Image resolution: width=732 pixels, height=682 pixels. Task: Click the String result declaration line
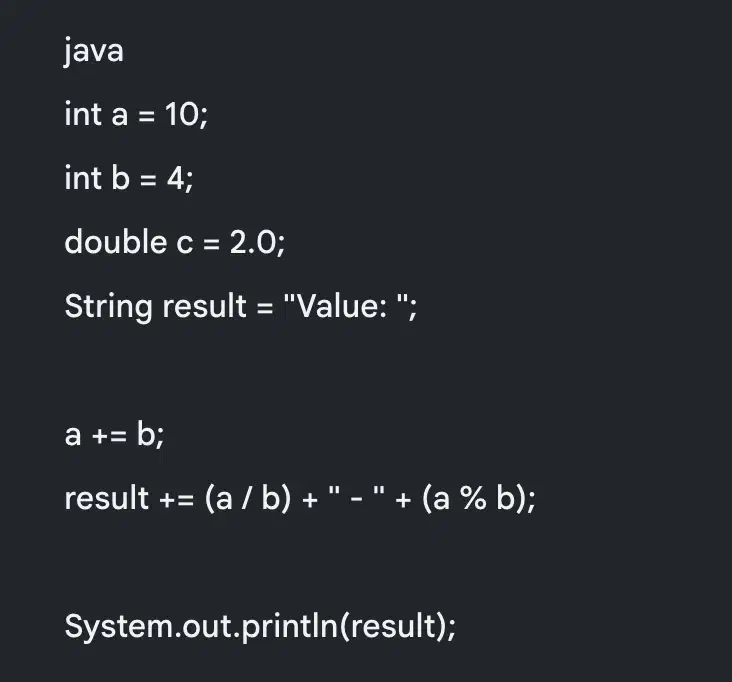coord(241,307)
